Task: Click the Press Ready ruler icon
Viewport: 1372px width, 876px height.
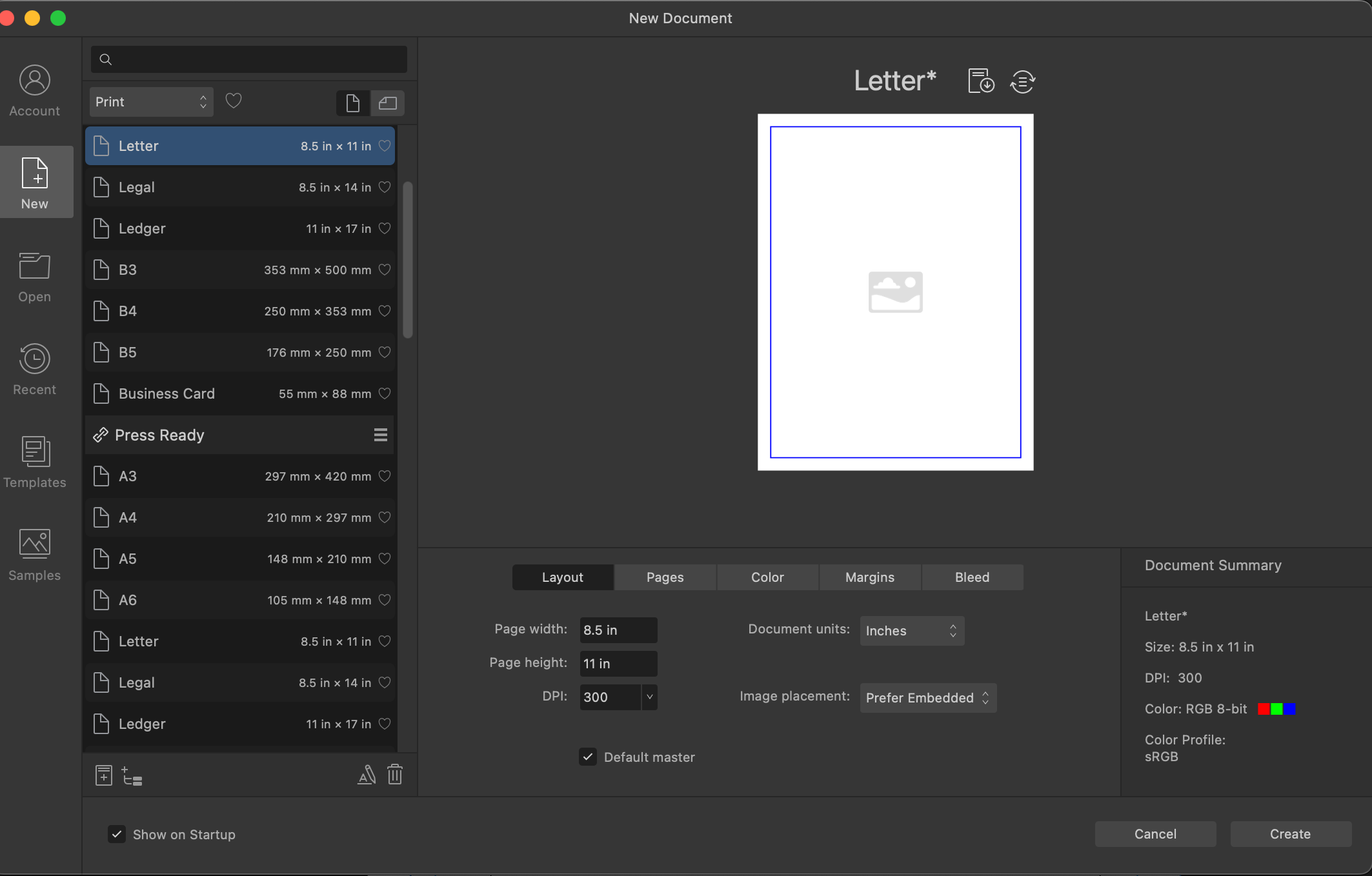Action: point(100,435)
